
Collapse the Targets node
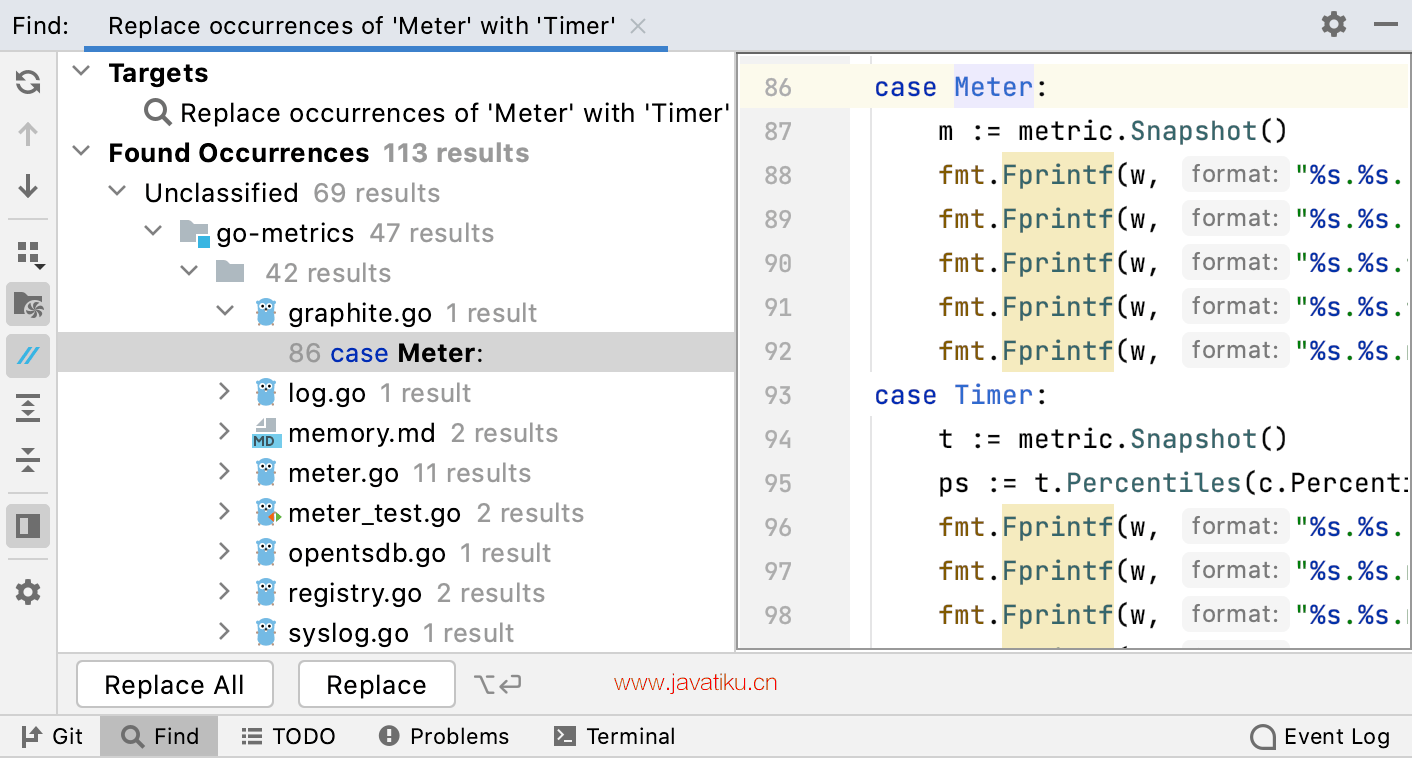click(83, 72)
